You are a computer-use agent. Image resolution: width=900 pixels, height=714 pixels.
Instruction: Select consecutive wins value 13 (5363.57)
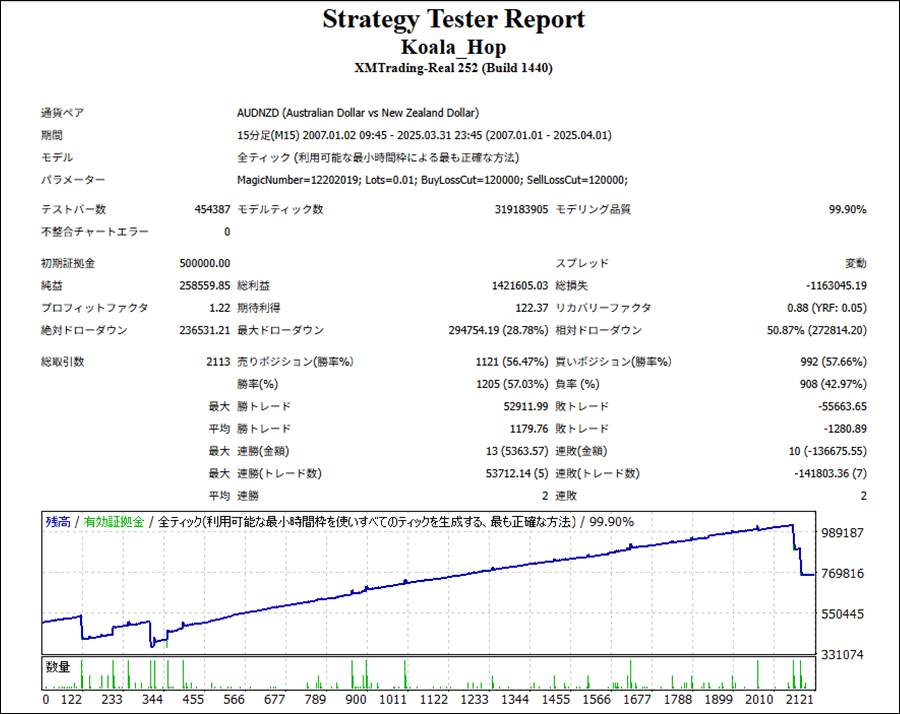tap(517, 452)
